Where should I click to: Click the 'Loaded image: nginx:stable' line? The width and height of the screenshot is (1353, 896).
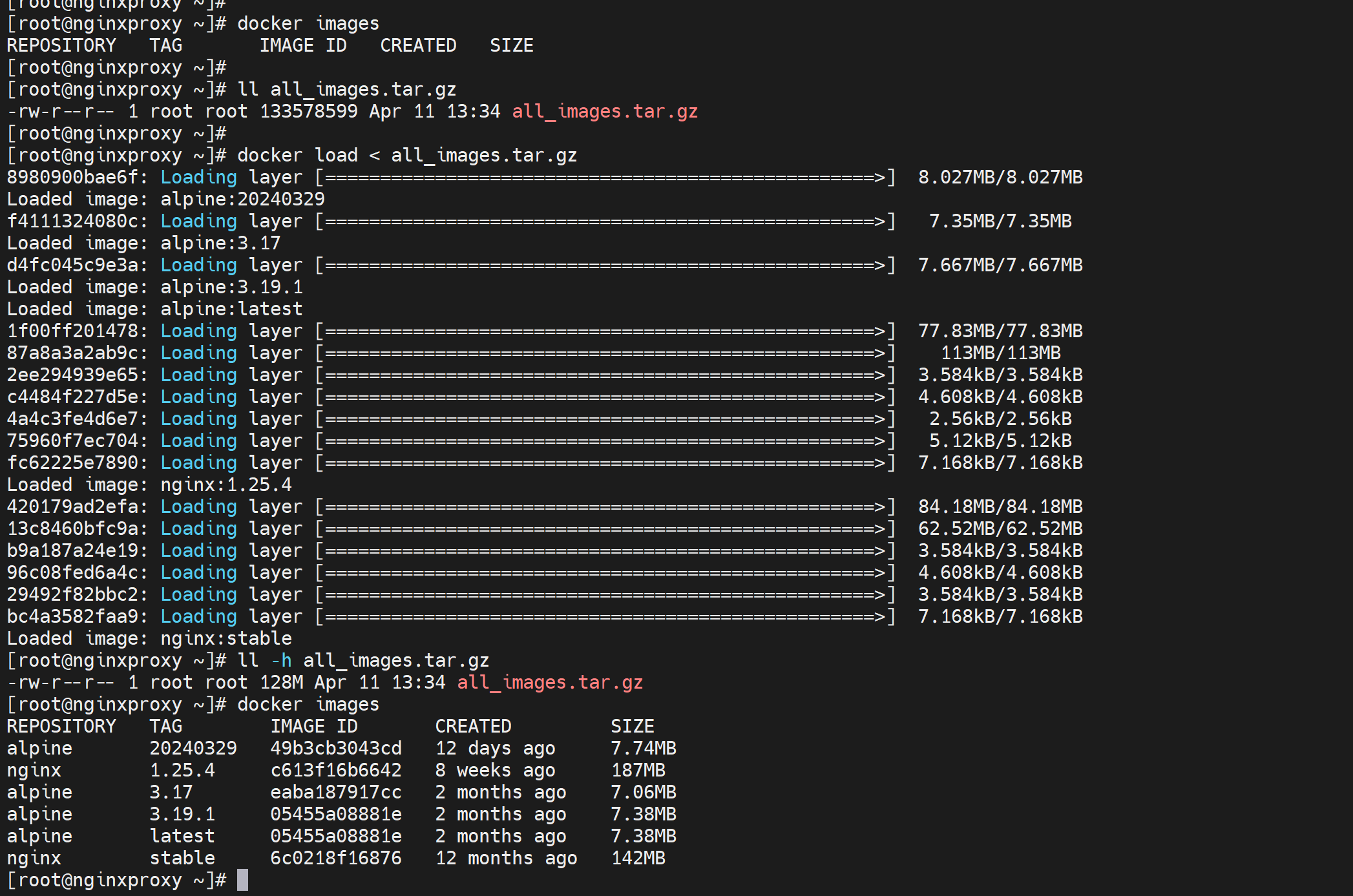click(149, 638)
